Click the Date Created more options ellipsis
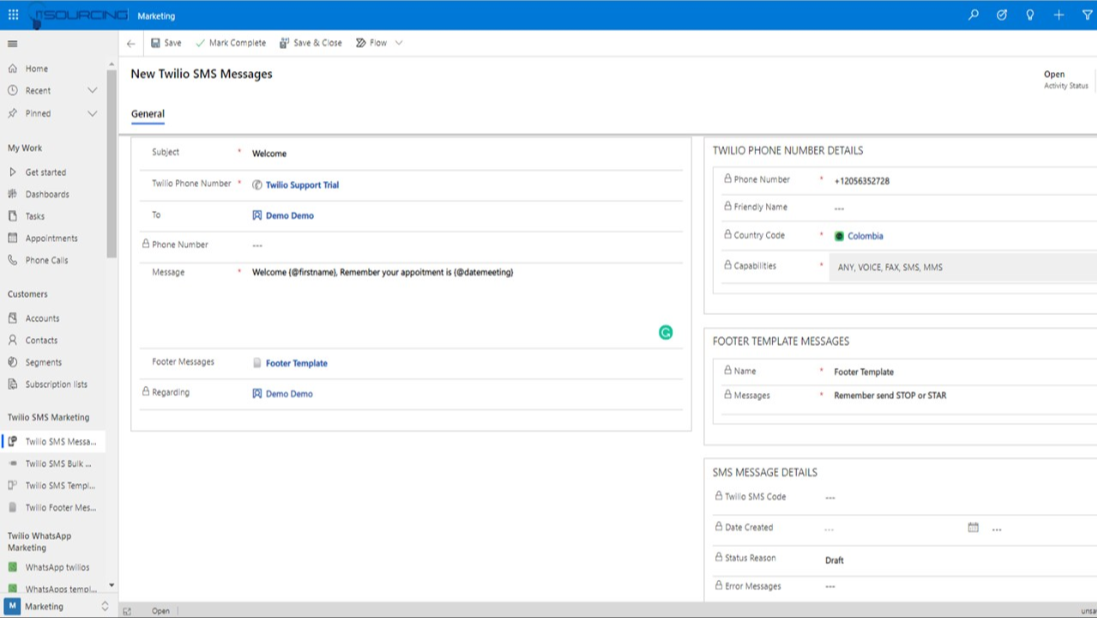Screen dimensions: 1097x618 pos(997,529)
